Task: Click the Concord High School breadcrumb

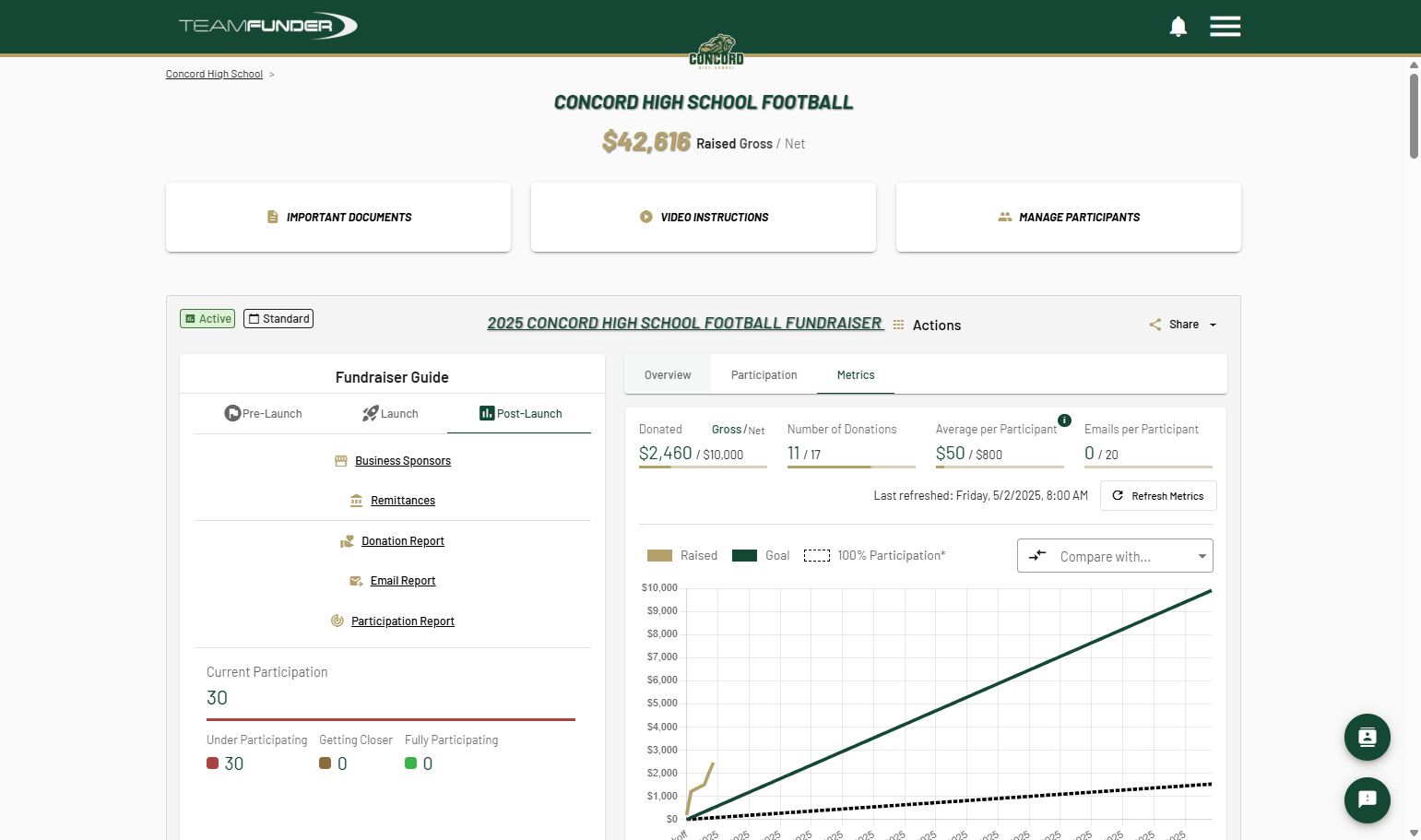Action: coord(214,75)
